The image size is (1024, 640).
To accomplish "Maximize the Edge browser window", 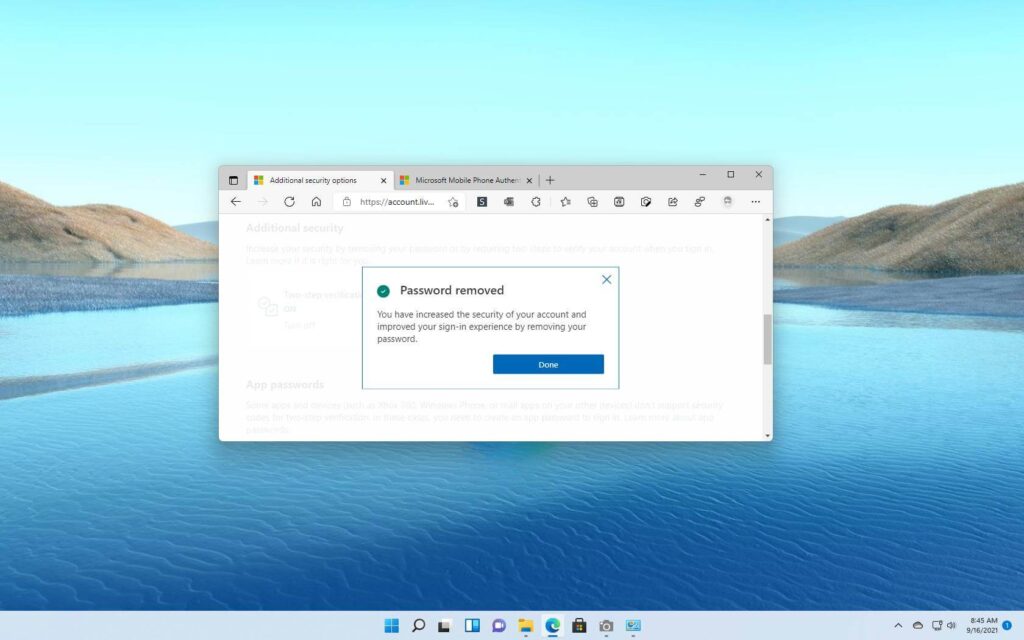I will coord(731,174).
